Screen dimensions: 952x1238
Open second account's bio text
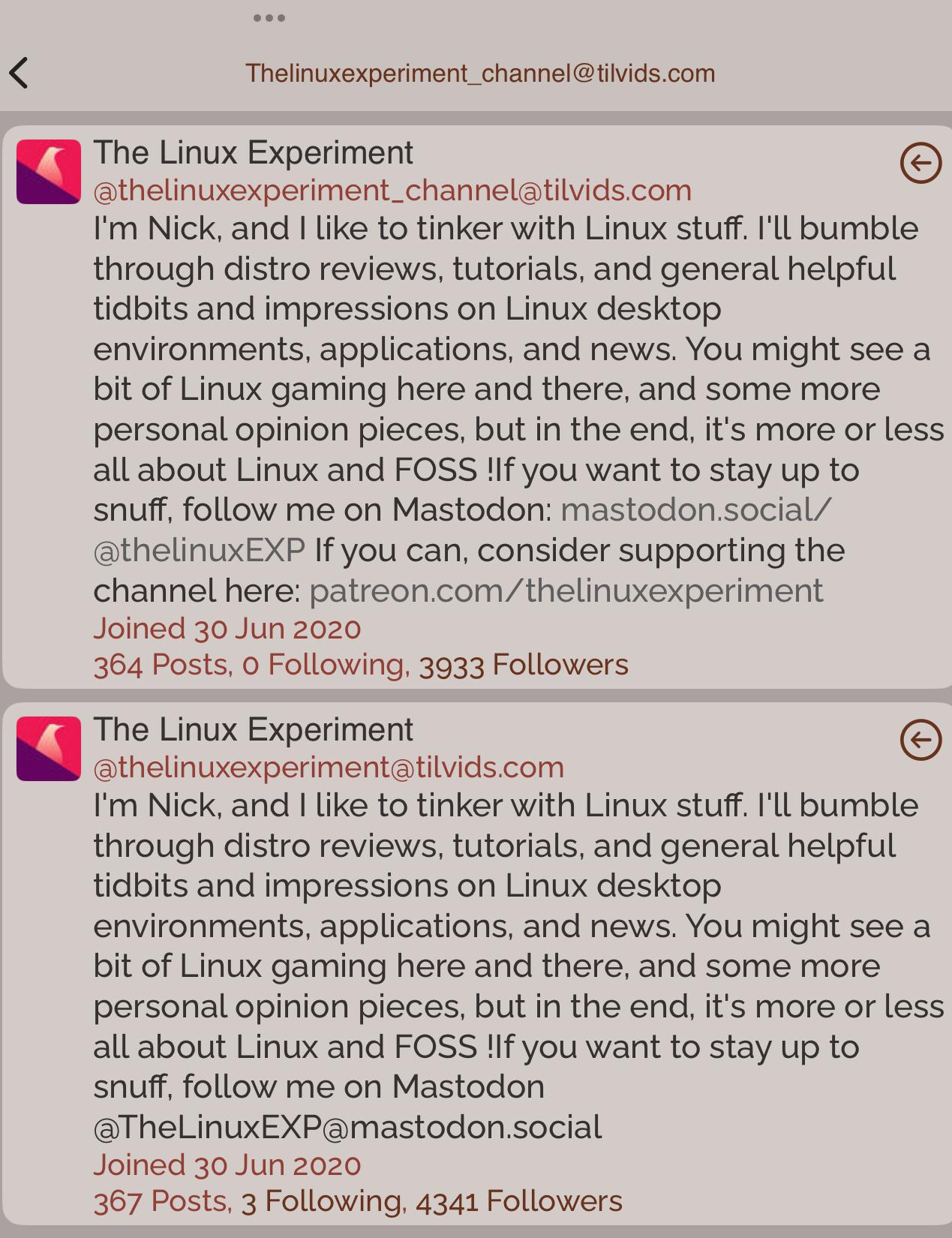pyautogui.click(x=518, y=966)
